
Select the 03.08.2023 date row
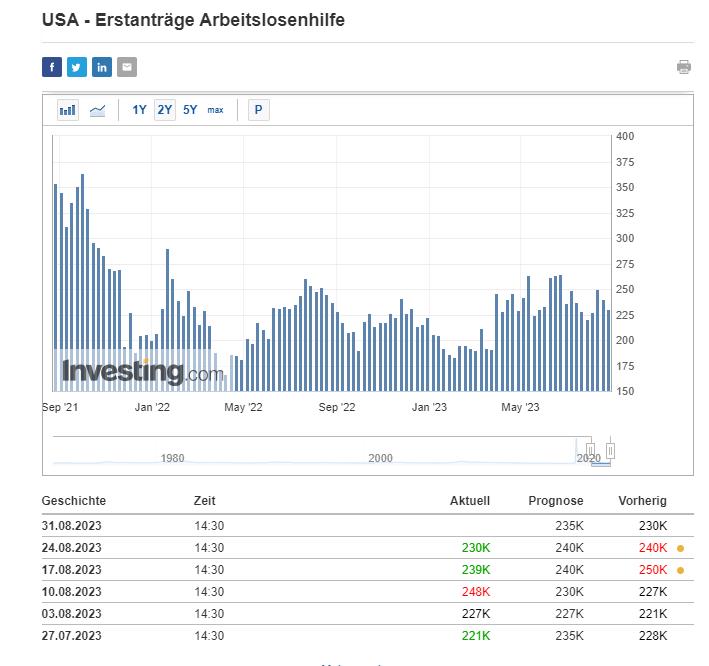(368, 614)
